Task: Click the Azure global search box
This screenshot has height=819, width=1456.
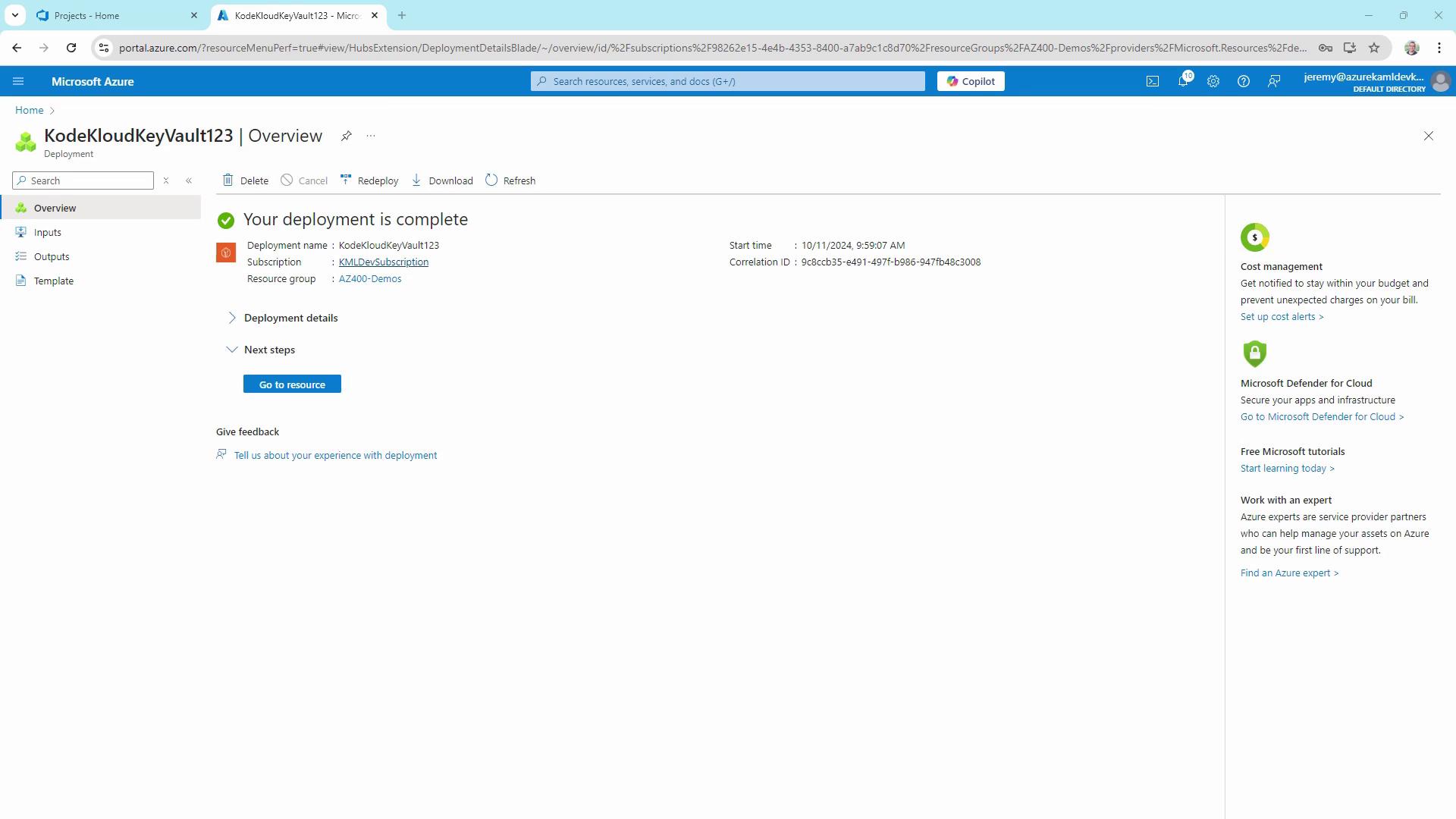Action: coord(727,81)
